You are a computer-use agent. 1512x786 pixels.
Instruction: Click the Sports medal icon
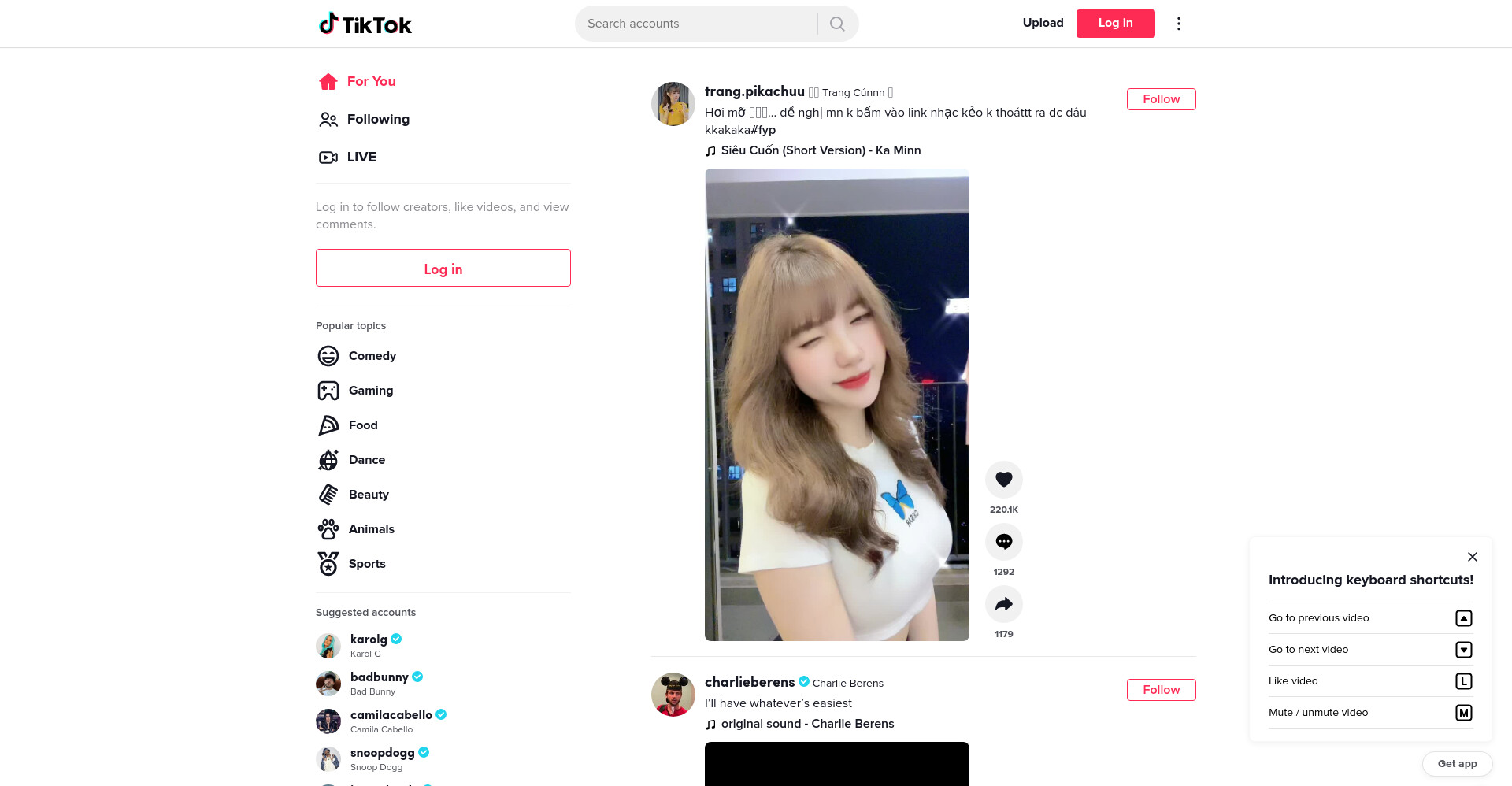(x=328, y=564)
